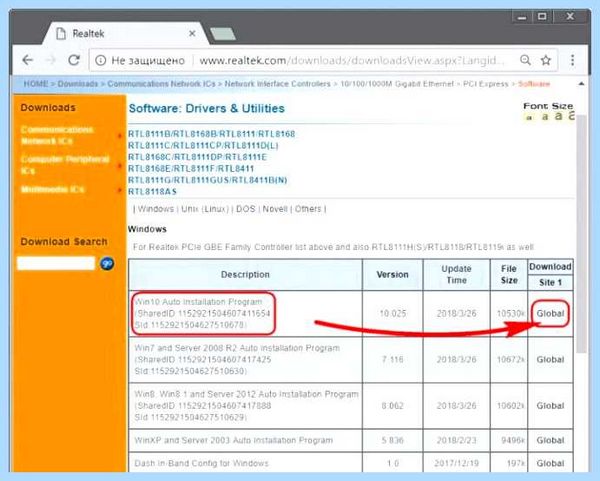Click update time 2018/2/23 cell

(457, 440)
